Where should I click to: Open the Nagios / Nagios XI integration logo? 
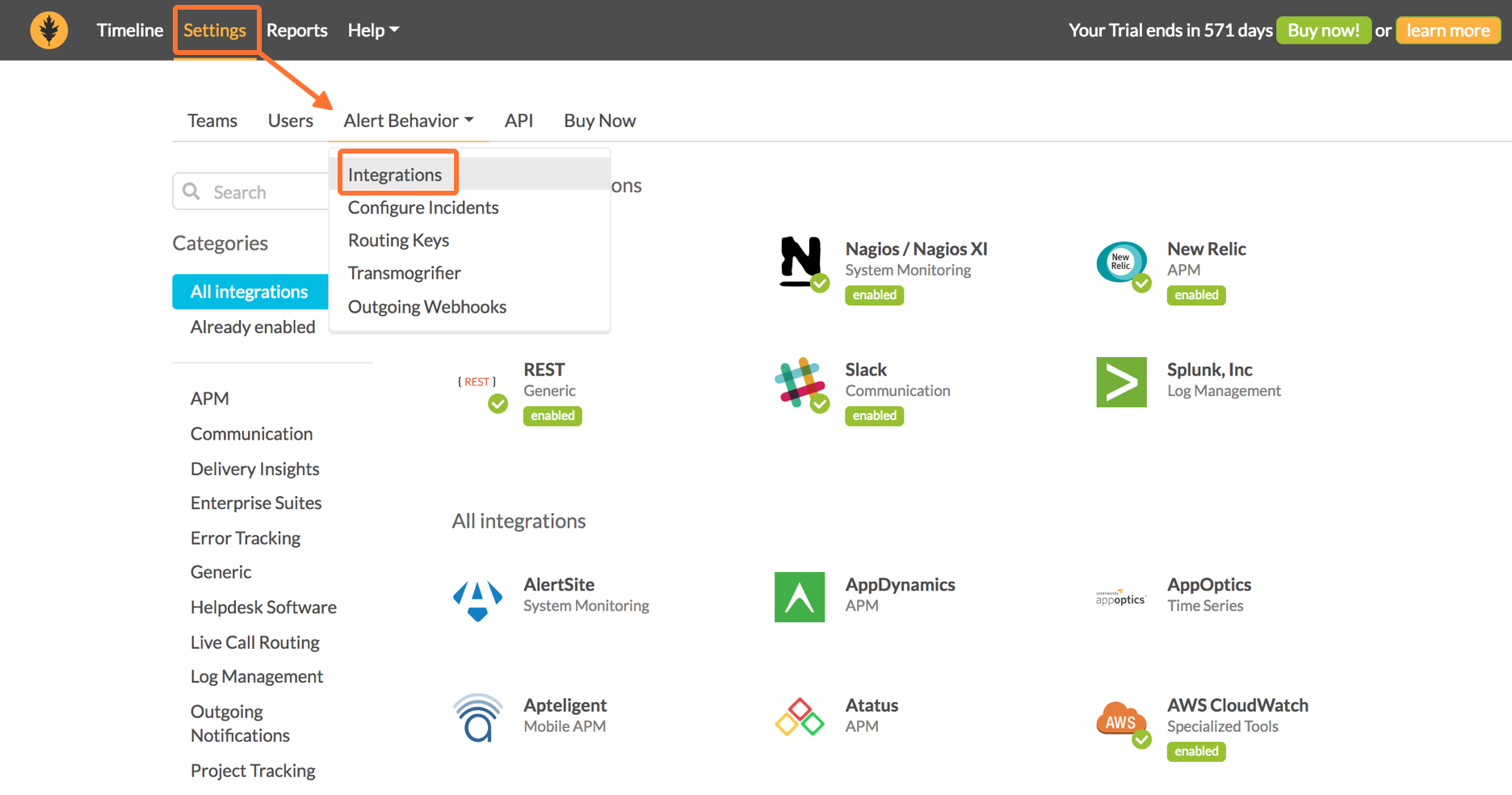click(x=800, y=262)
